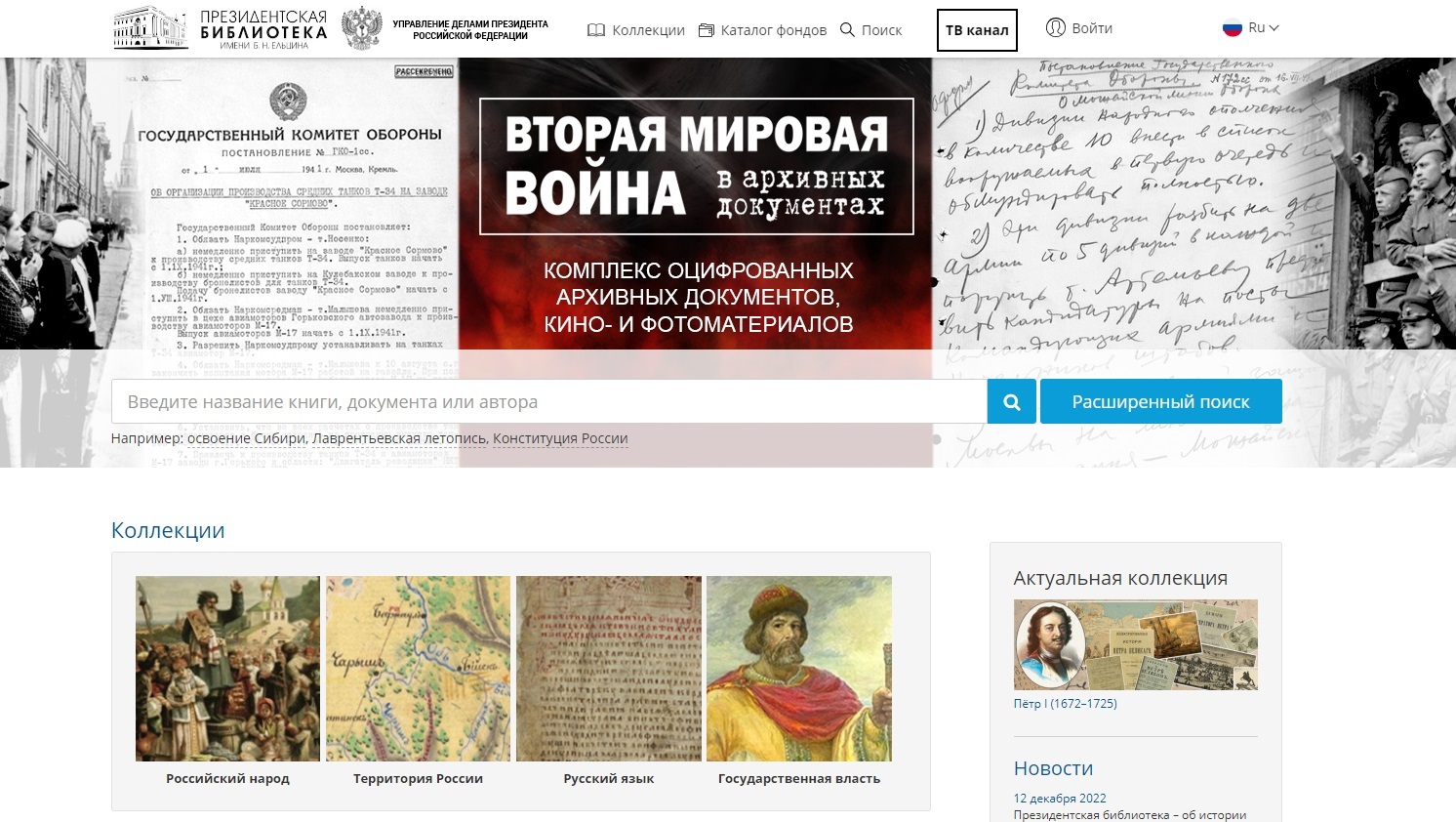The image size is (1456, 822).
Task: Open the Российский народ collection thumbnail
Action: click(227, 669)
